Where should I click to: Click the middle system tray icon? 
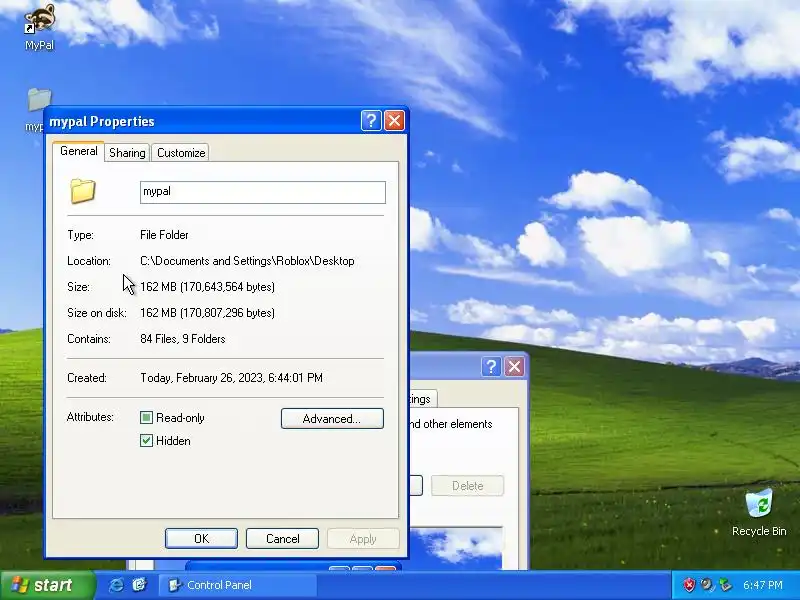[707, 585]
